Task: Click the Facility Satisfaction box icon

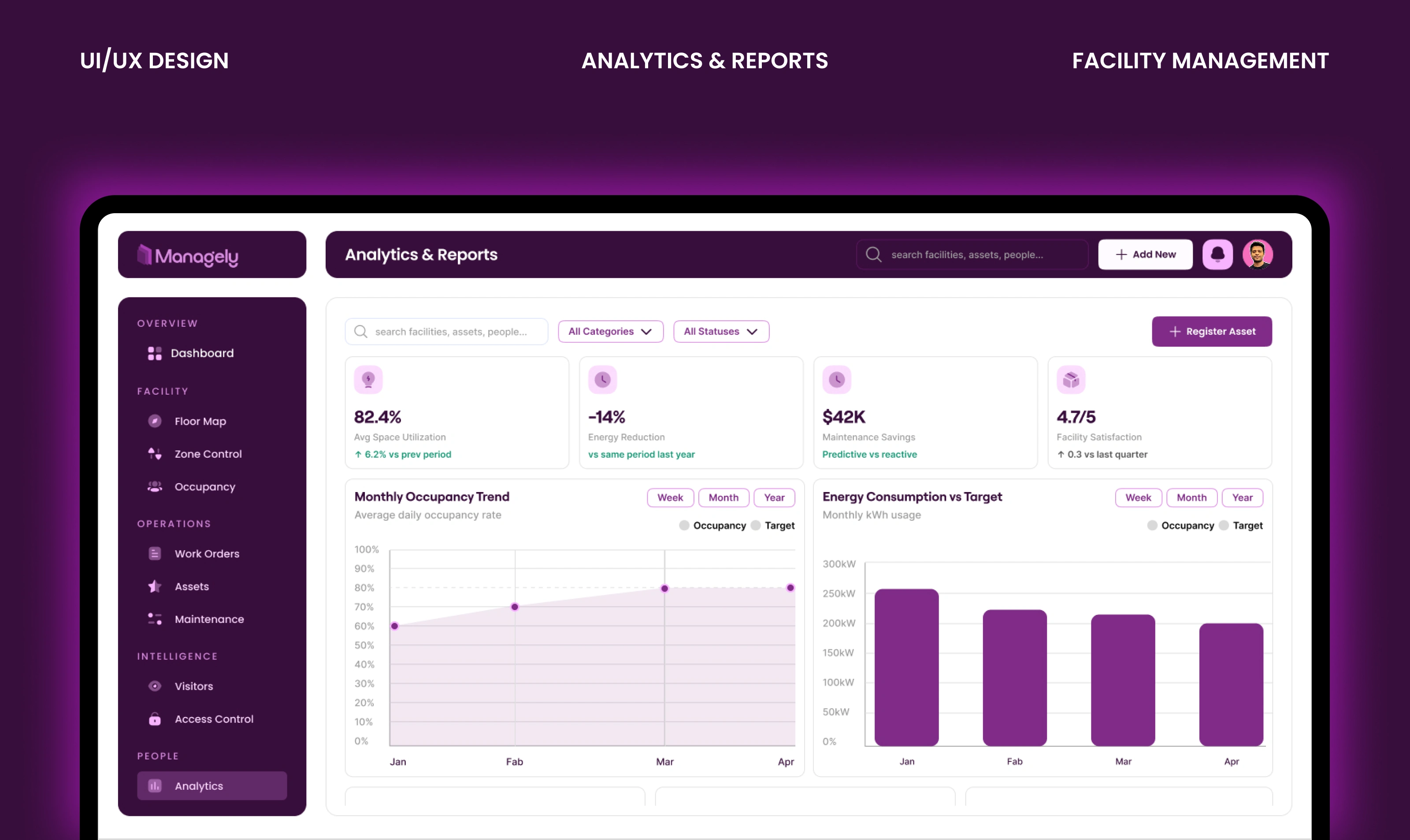Action: pyautogui.click(x=1071, y=379)
